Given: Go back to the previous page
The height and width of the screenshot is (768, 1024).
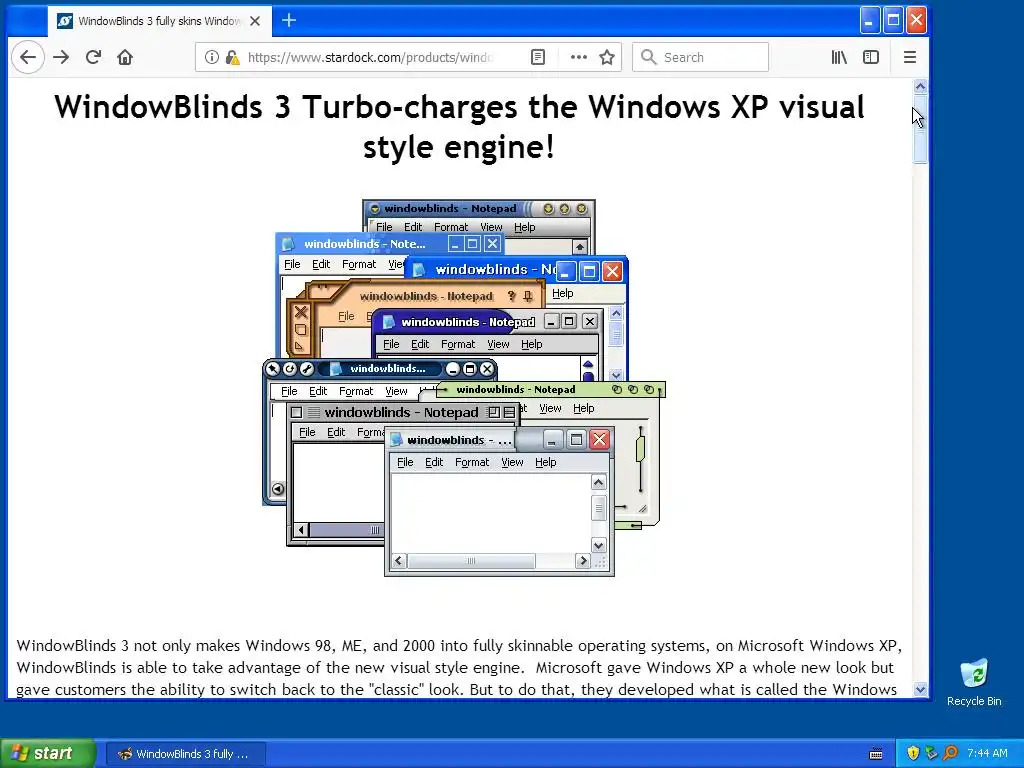Looking at the screenshot, I should 28,57.
